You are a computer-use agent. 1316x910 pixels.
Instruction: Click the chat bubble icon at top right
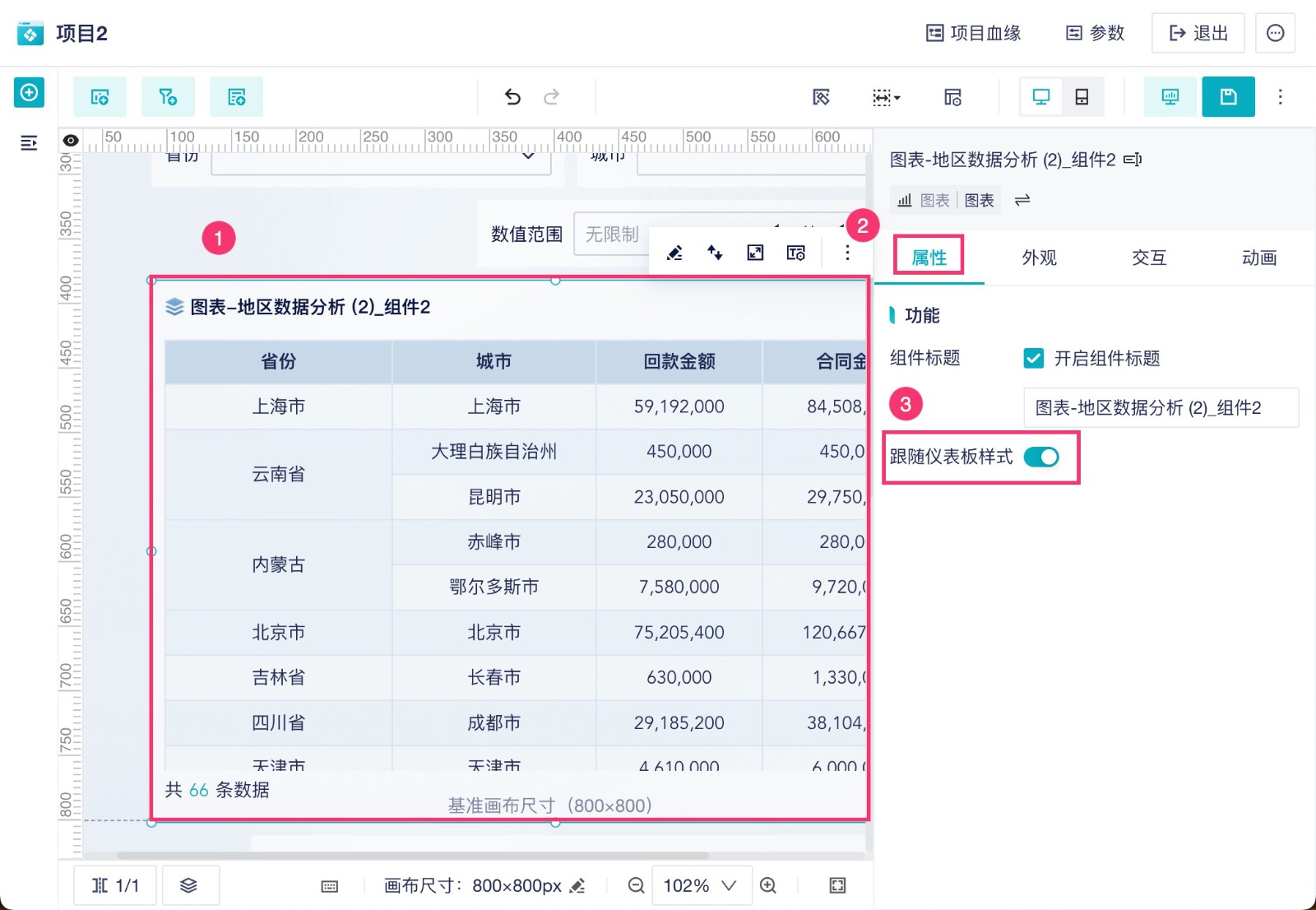tap(1276, 33)
